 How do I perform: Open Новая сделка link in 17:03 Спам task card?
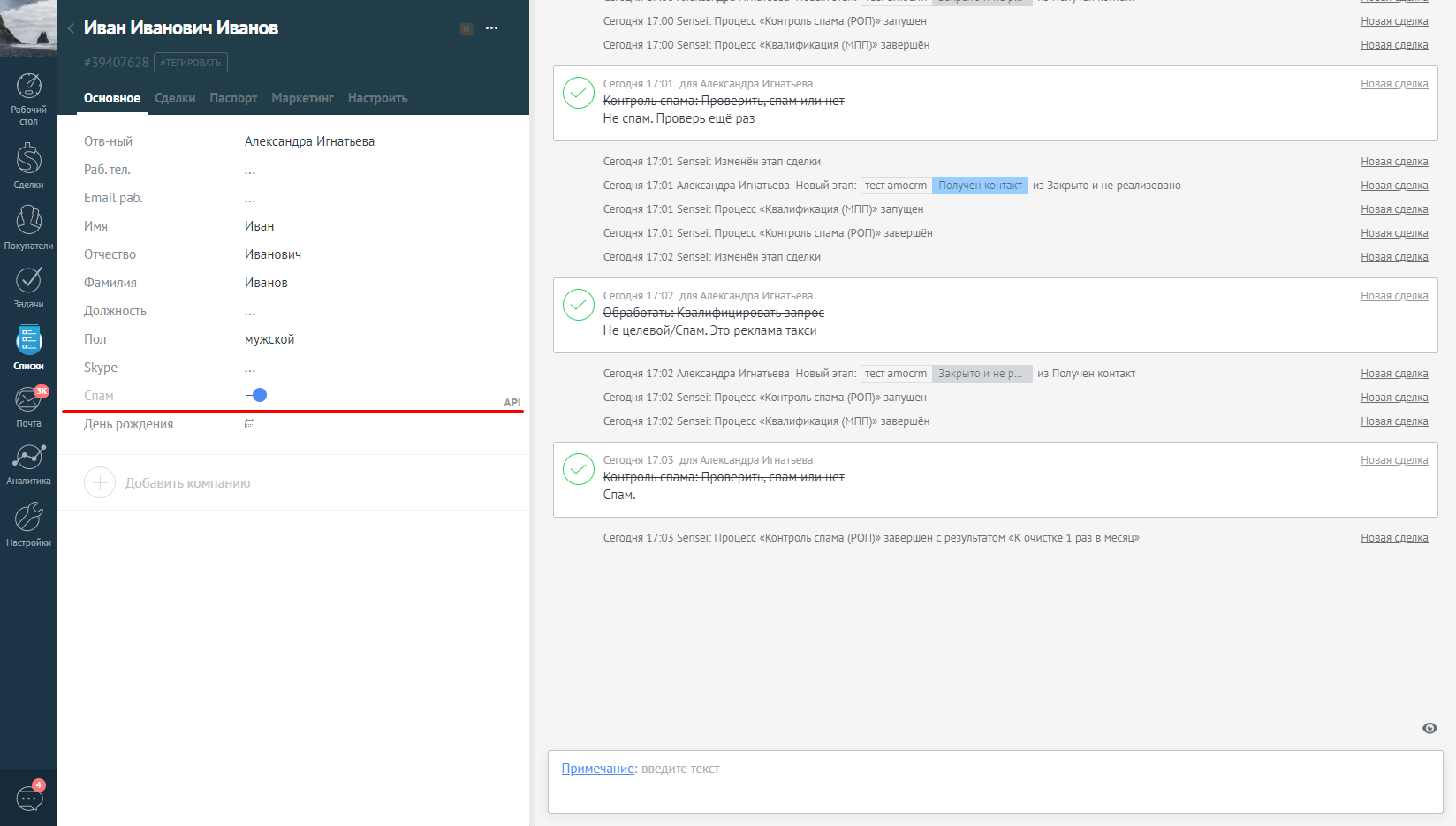(x=1394, y=460)
